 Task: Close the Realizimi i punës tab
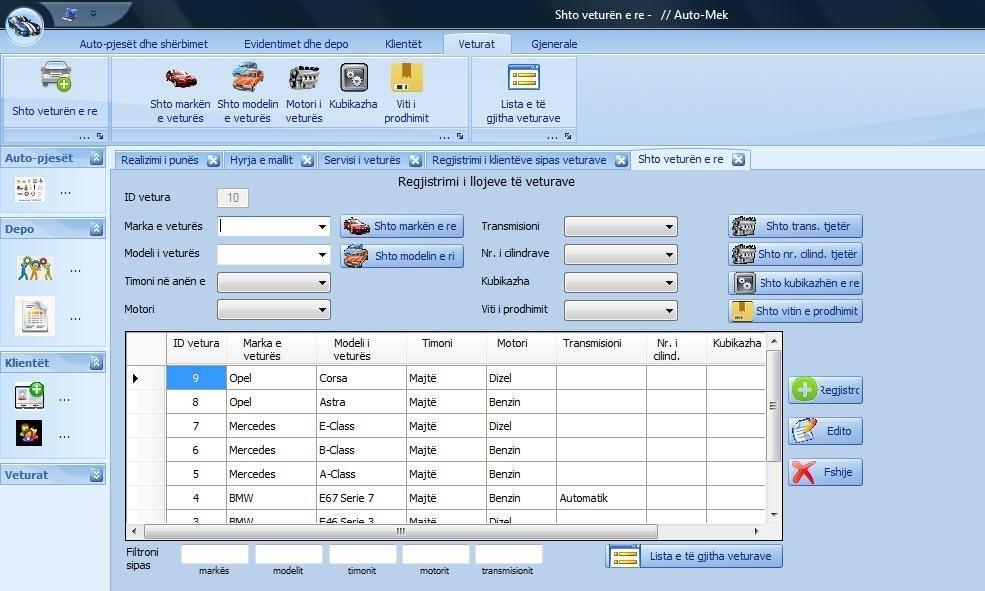tap(214, 160)
